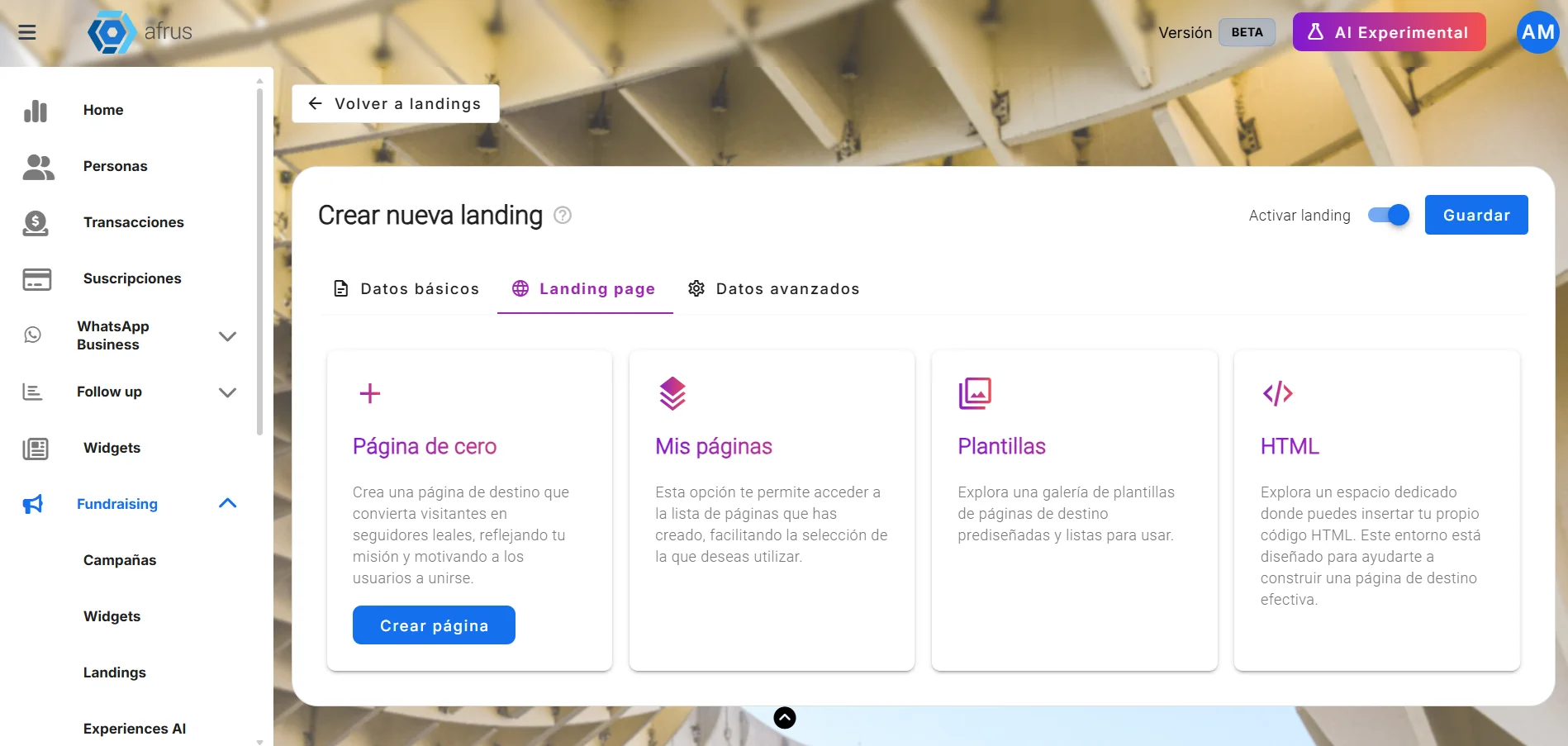Viewport: 1568px width, 746px height.
Task: Click the Home bar chart icon
Action: tap(36, 111)
